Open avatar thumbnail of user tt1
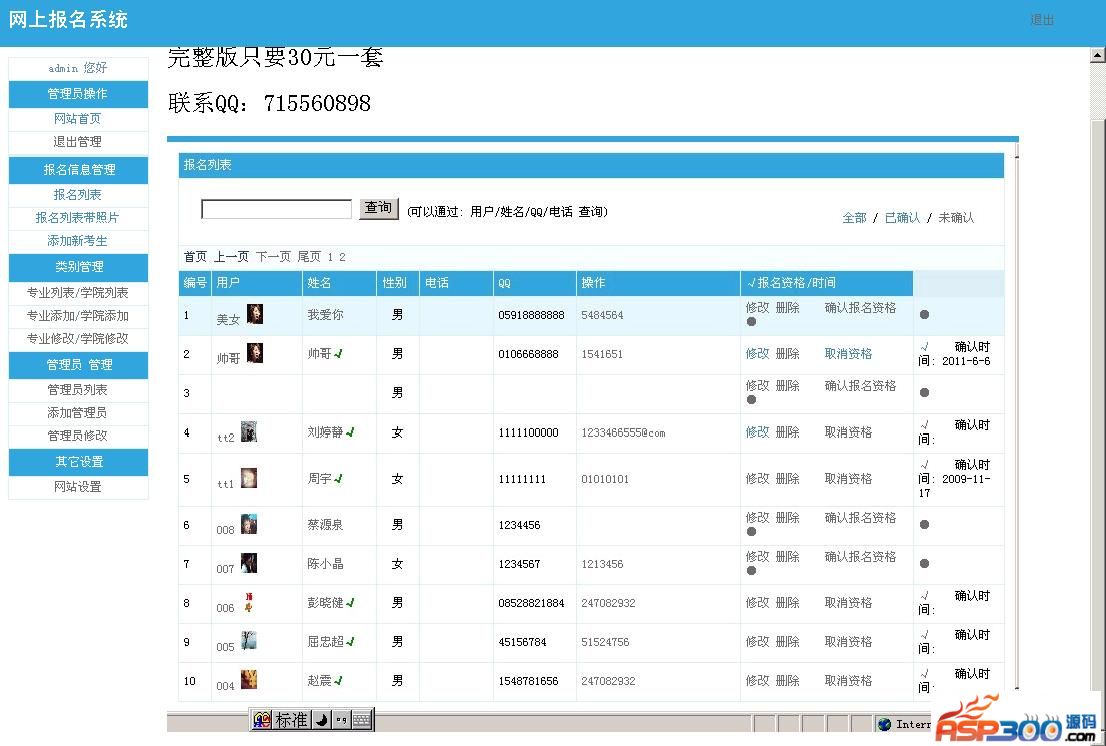 point(249,478)
